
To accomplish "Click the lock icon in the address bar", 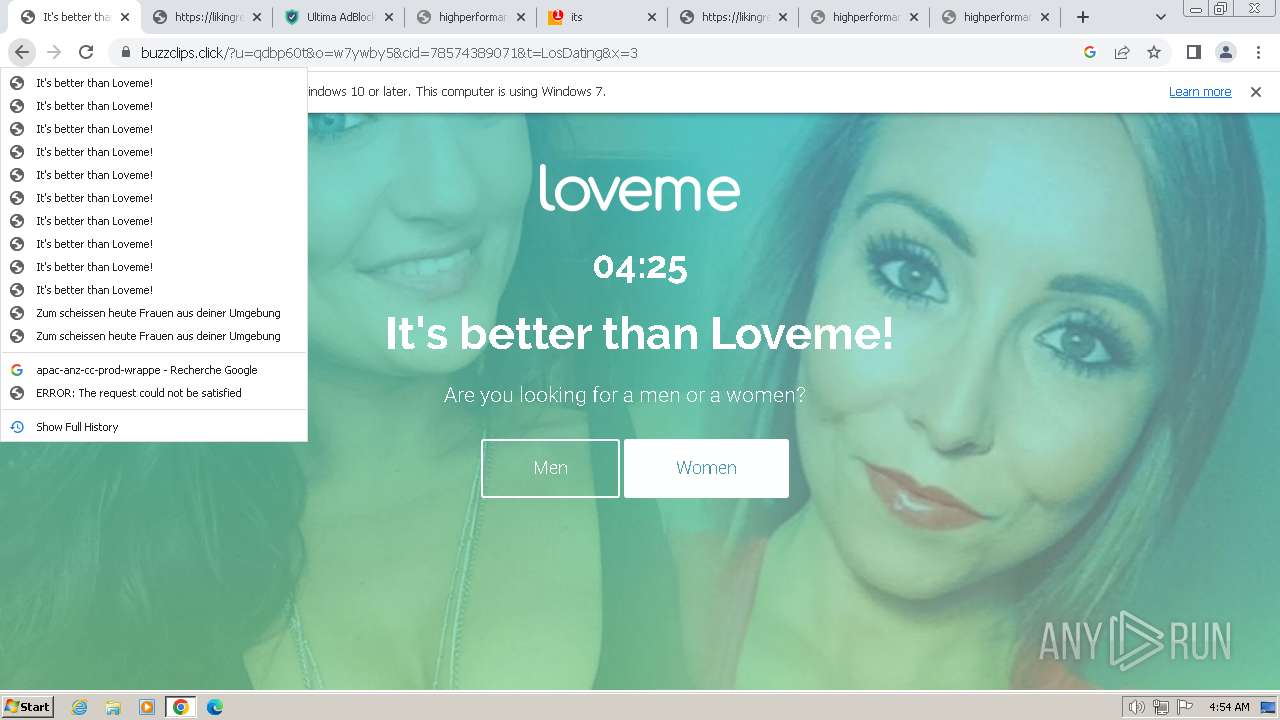I will tap(126, 53).
